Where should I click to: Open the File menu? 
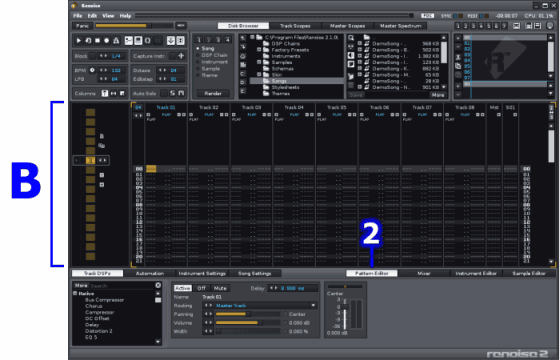pos(78,16)
